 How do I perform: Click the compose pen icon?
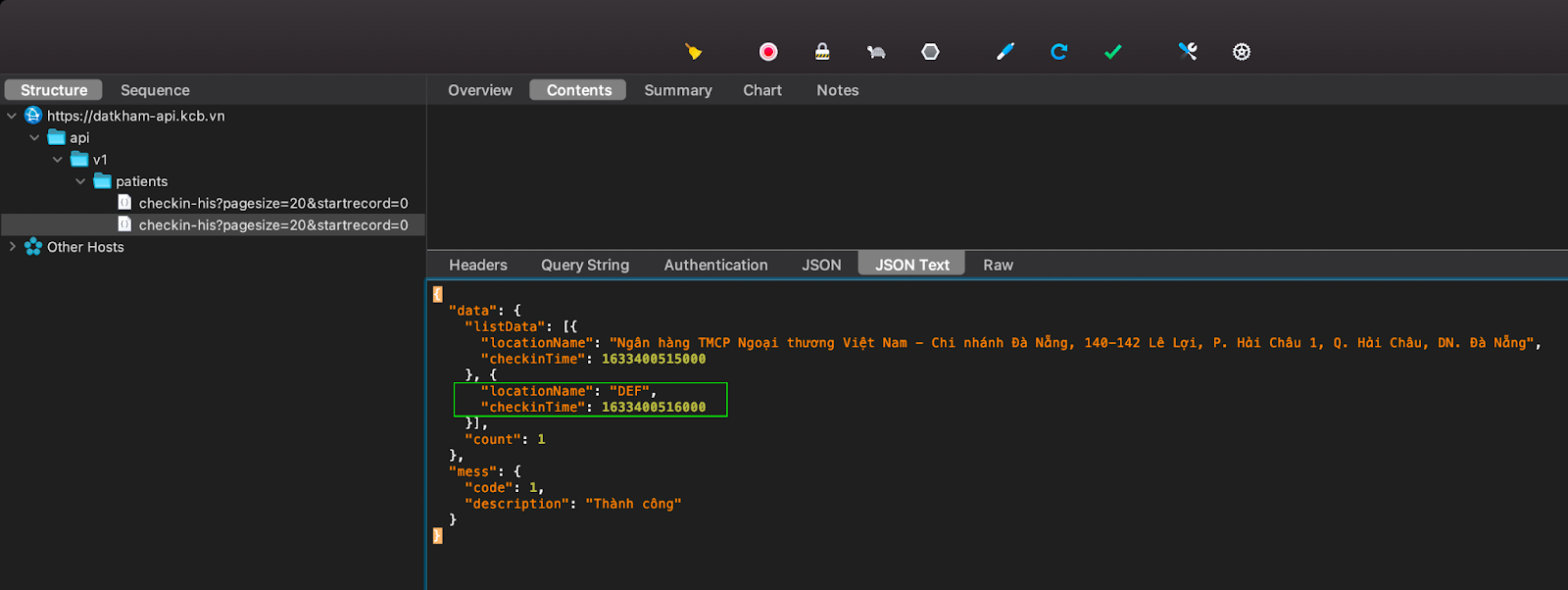(1005, 52)
